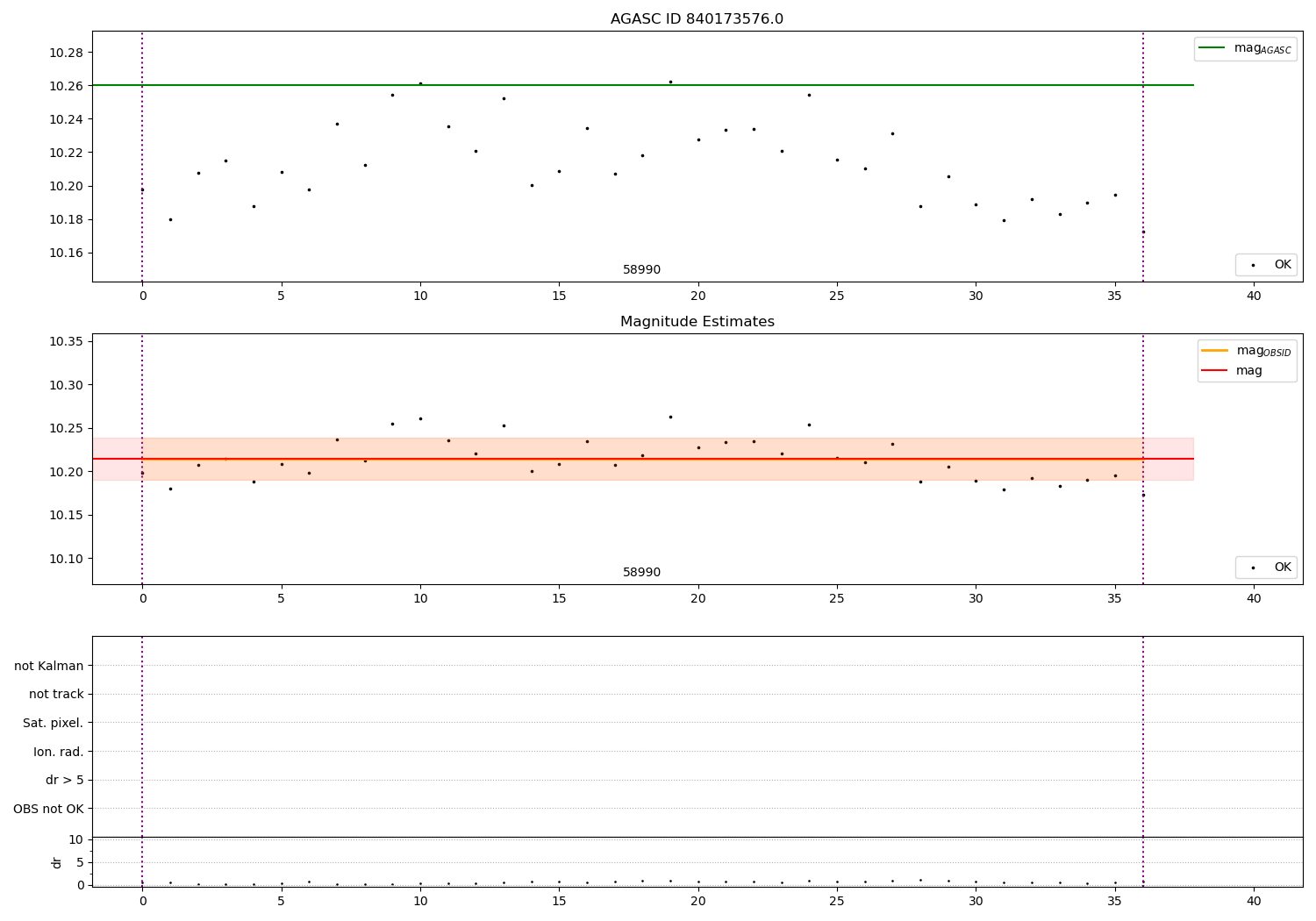Click the title 'AGASC ID 840173576.0'

(697, 19)
